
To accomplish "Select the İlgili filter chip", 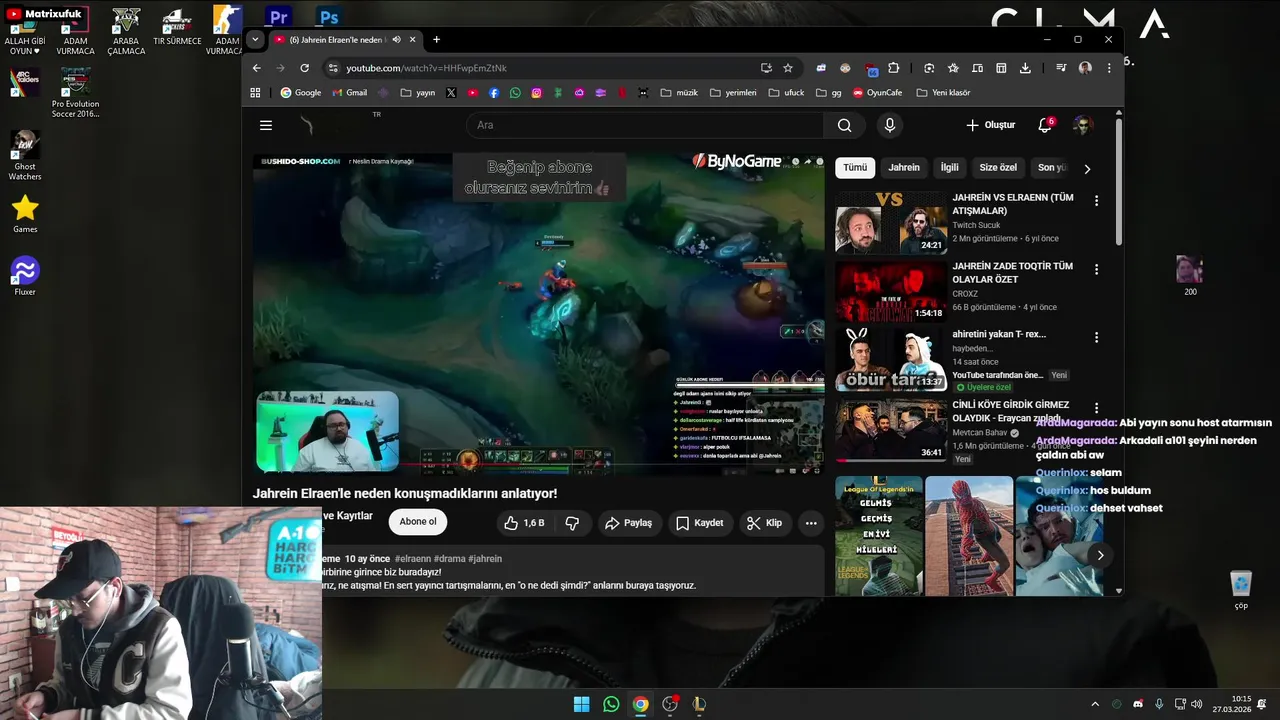I will click(x=949, y=168).
